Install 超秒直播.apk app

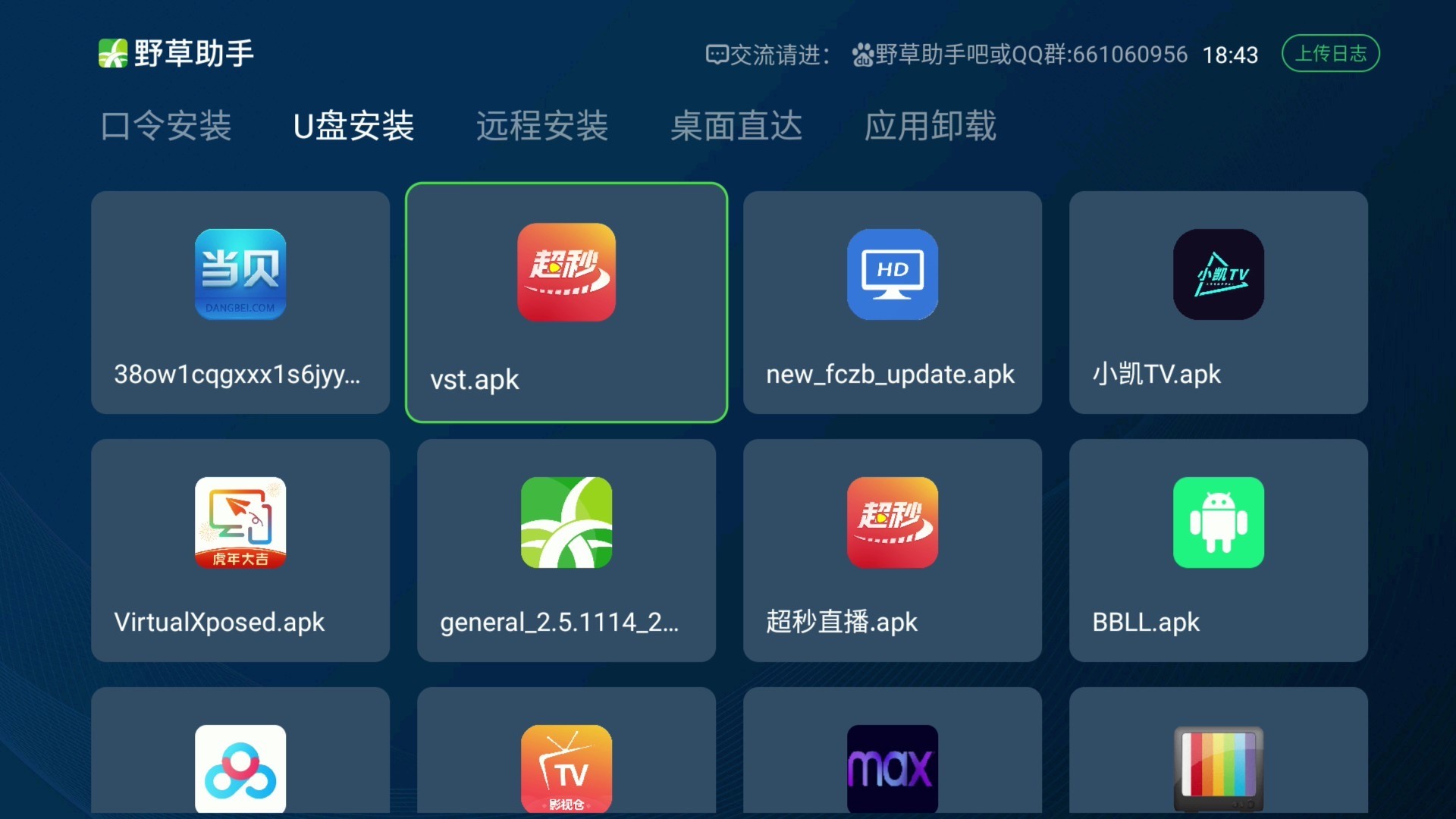coord(892,551)
